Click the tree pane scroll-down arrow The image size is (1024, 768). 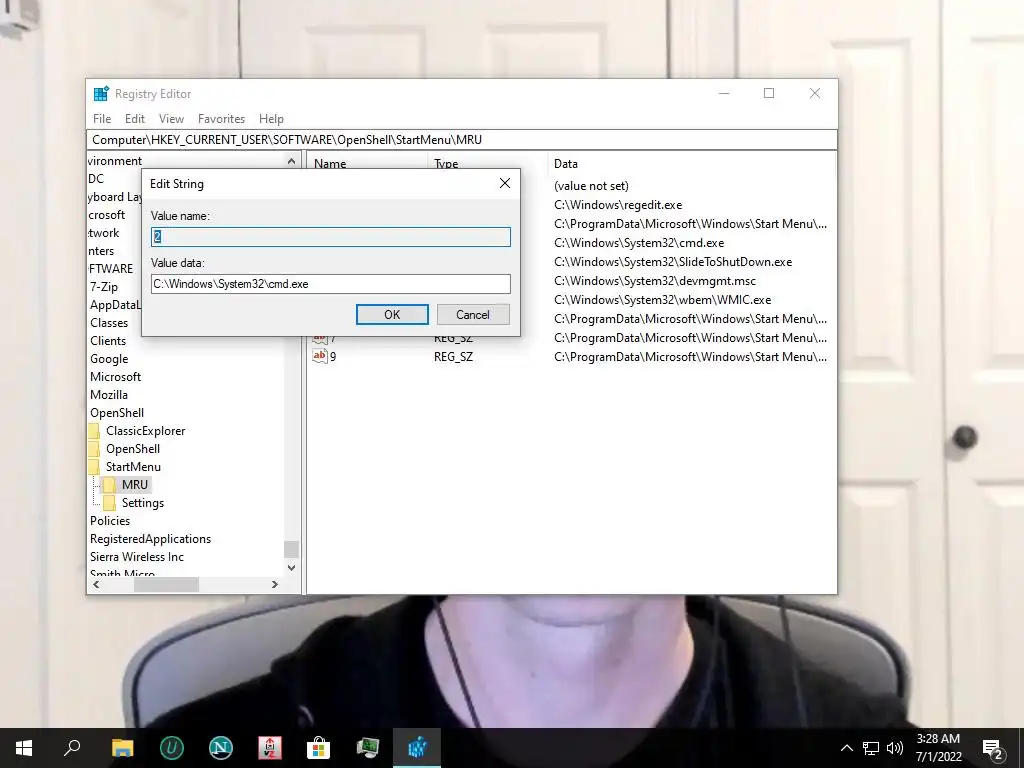291,568
